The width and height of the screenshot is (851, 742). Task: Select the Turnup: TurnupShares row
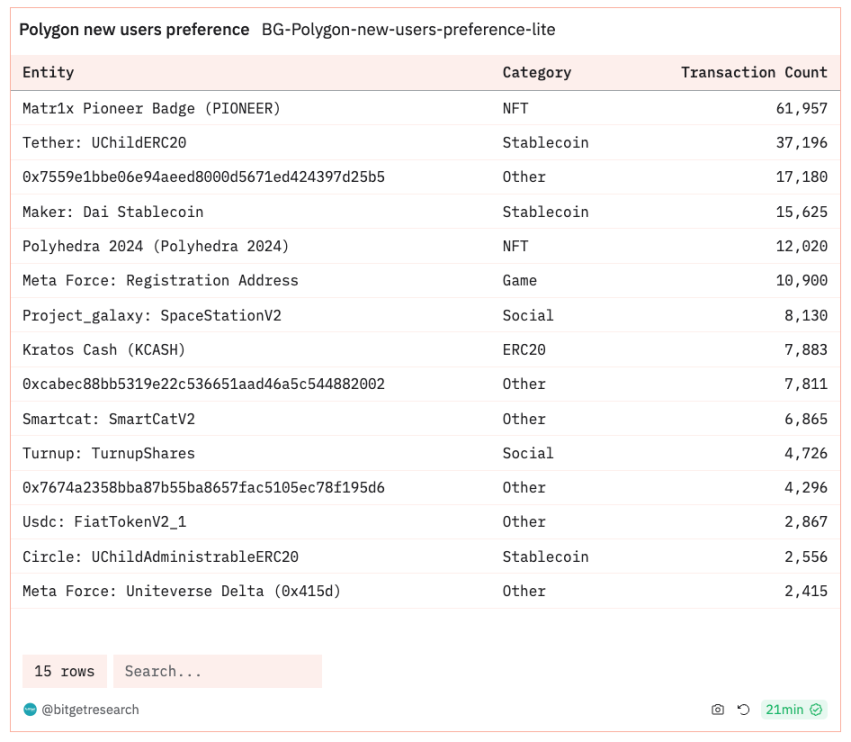108,453
